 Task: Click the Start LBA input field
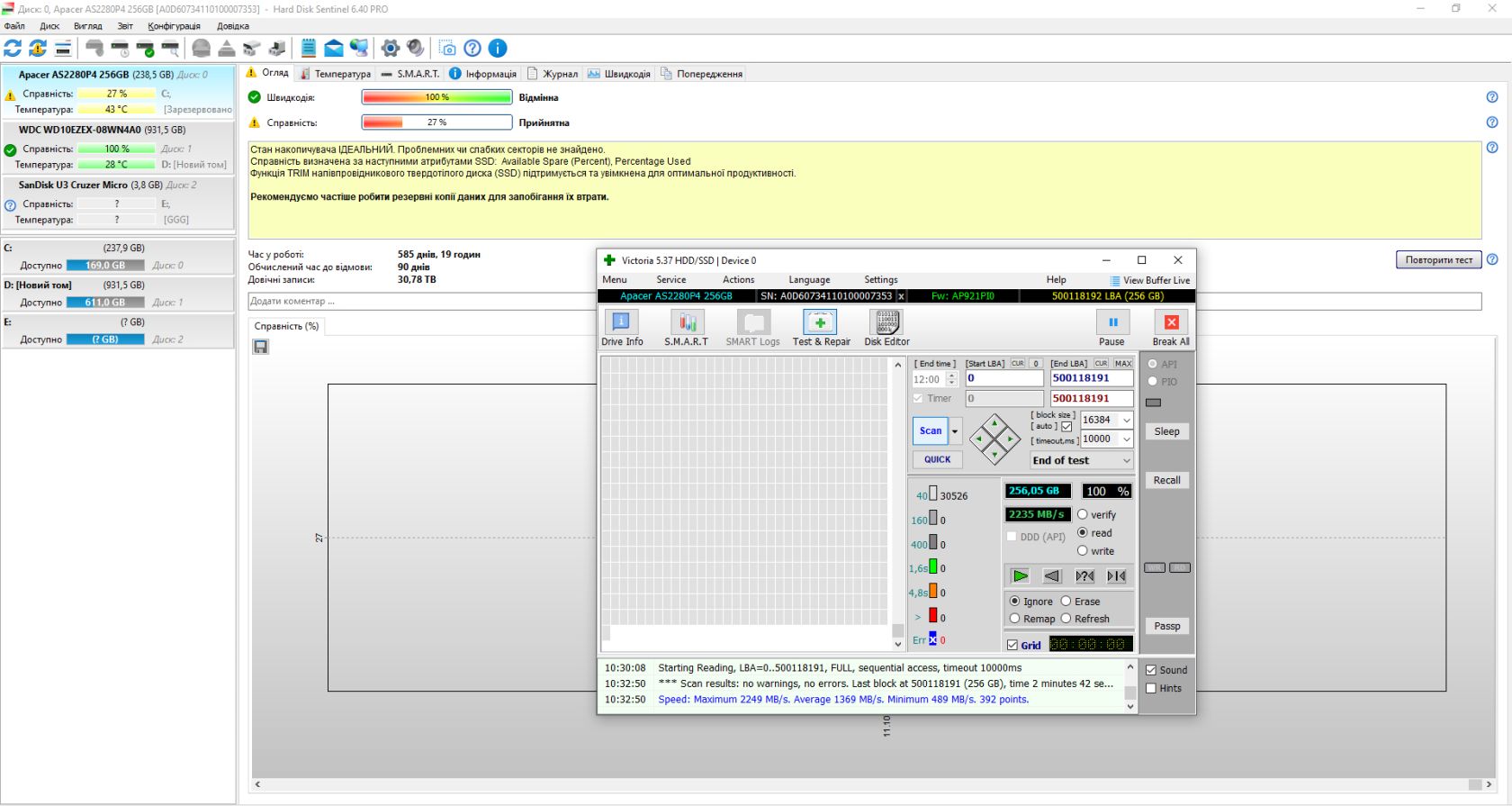pos(1004,378)
